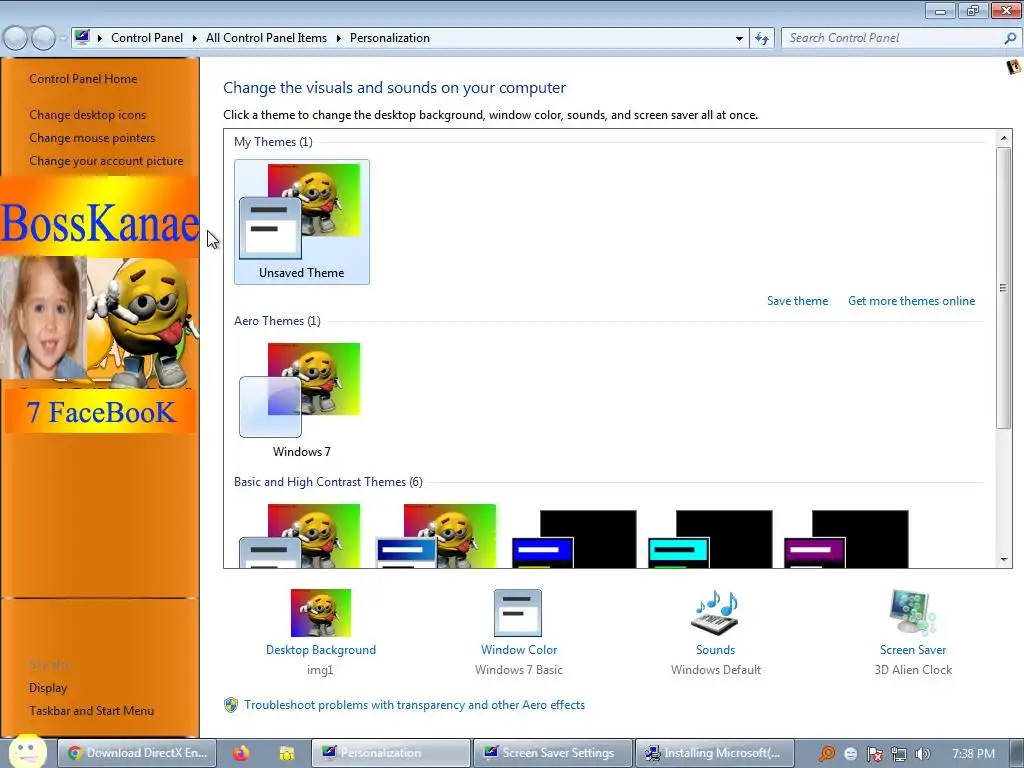Click the Action Center flag tray icon
Viewport: 1024px width, 768px height.
(874, 754)
